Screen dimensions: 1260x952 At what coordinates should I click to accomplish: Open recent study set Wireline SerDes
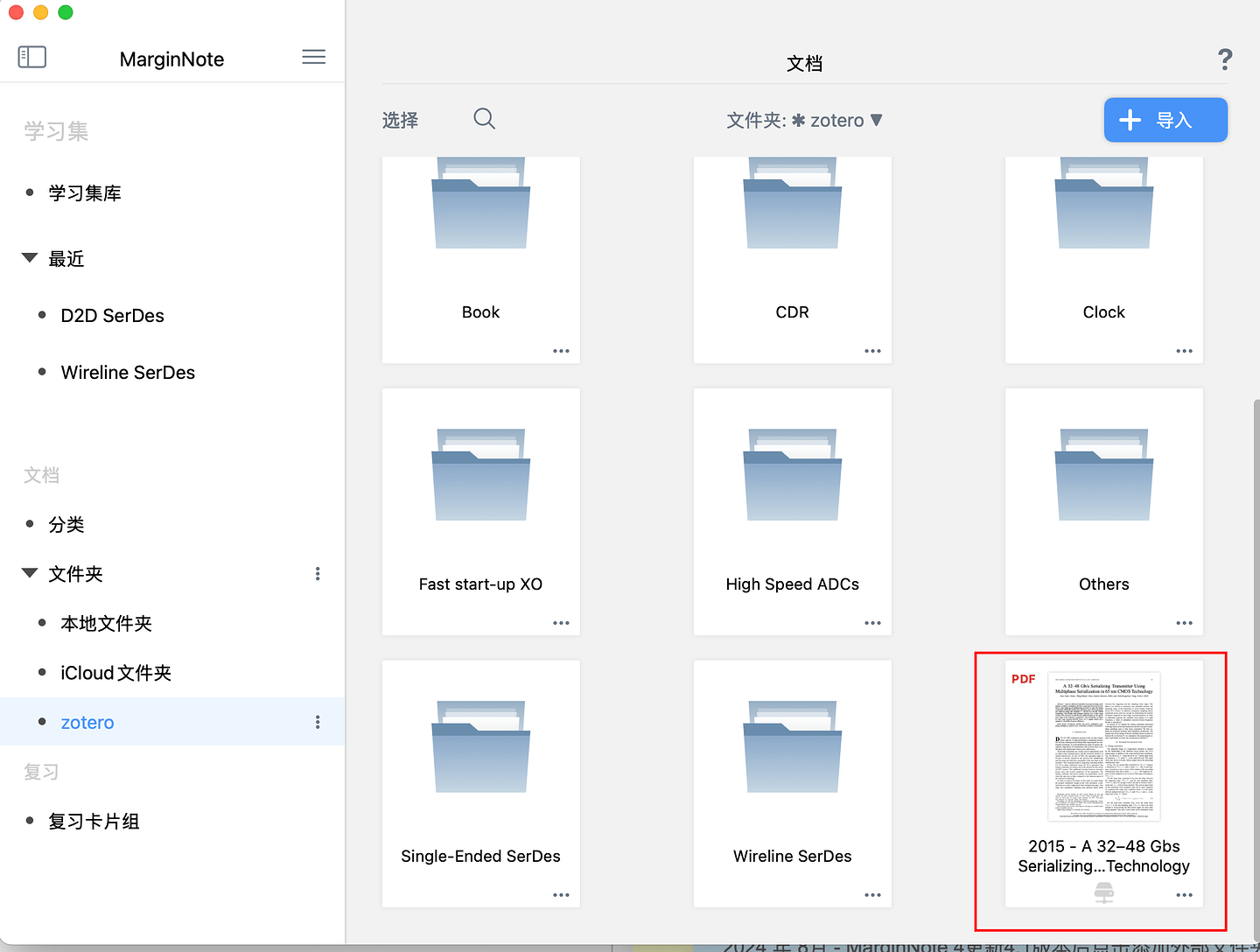point(128,373)
